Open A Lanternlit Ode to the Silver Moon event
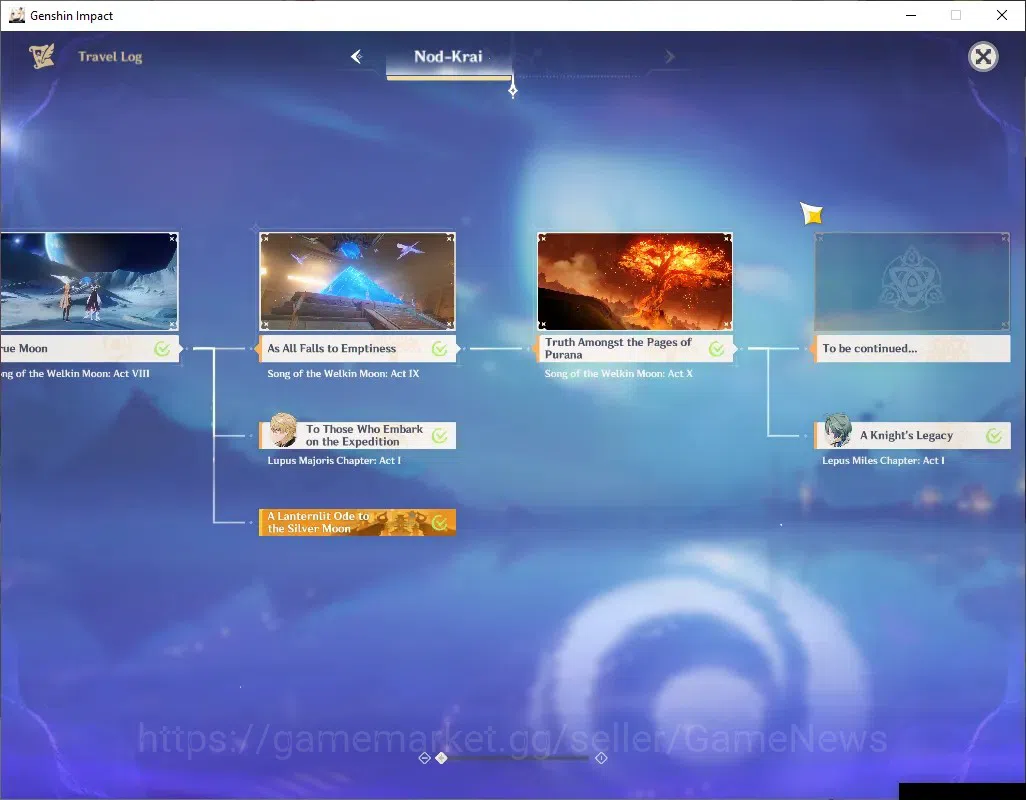This screenshot has height=800, width=1026. (357, 522)
